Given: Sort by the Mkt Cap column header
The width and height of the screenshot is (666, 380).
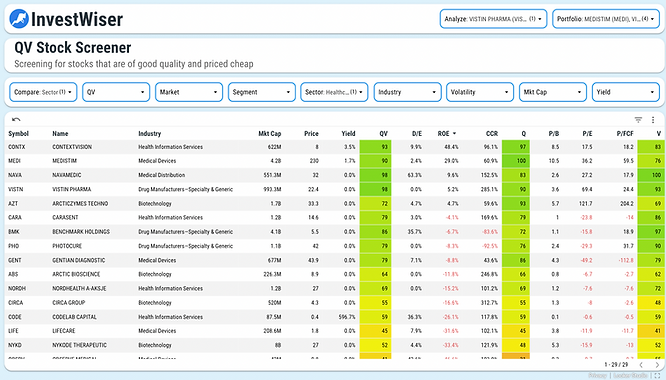Looking at the screenshot, I should [270, 134].
